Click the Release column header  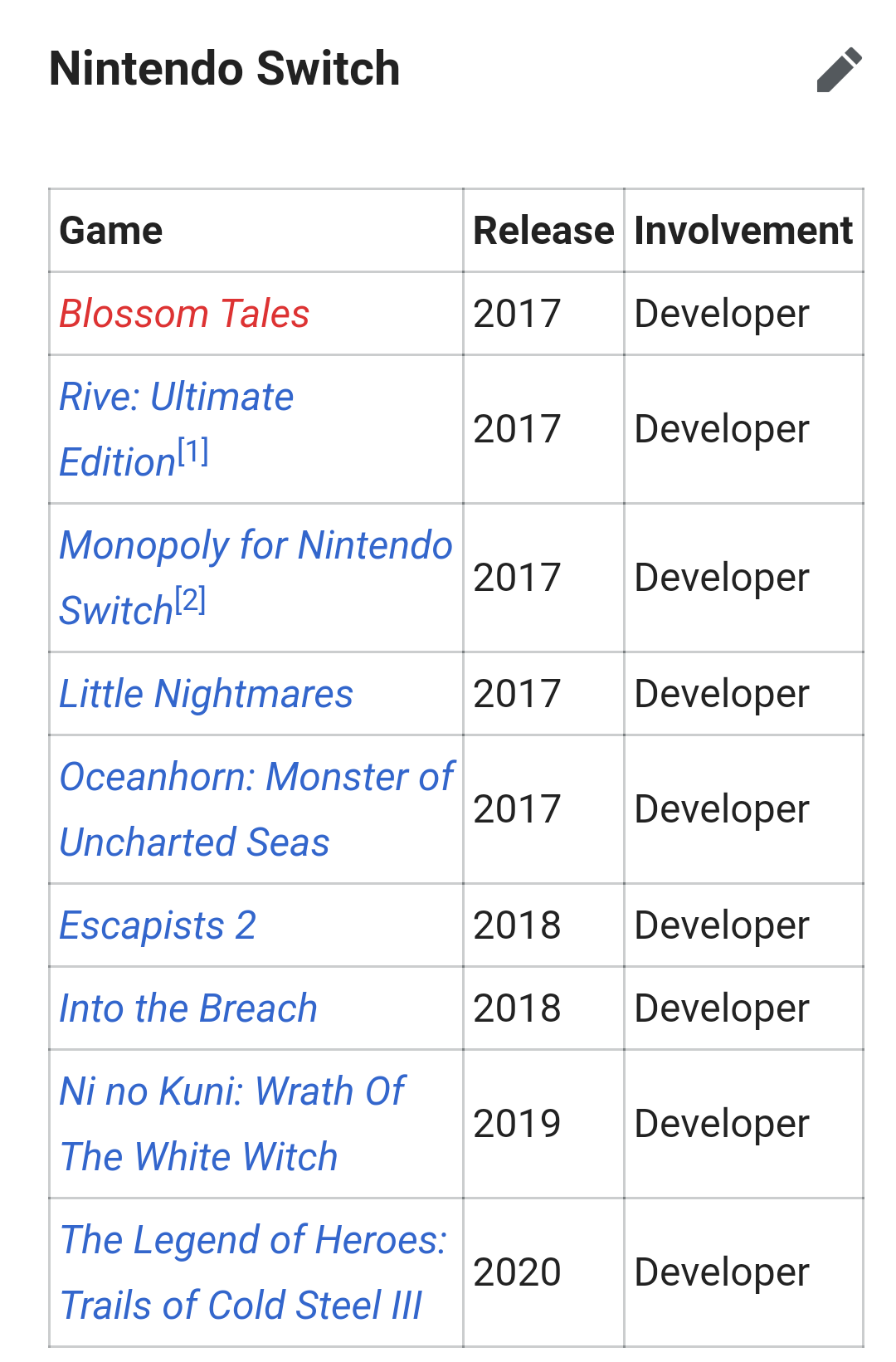[x=543, y=231]
